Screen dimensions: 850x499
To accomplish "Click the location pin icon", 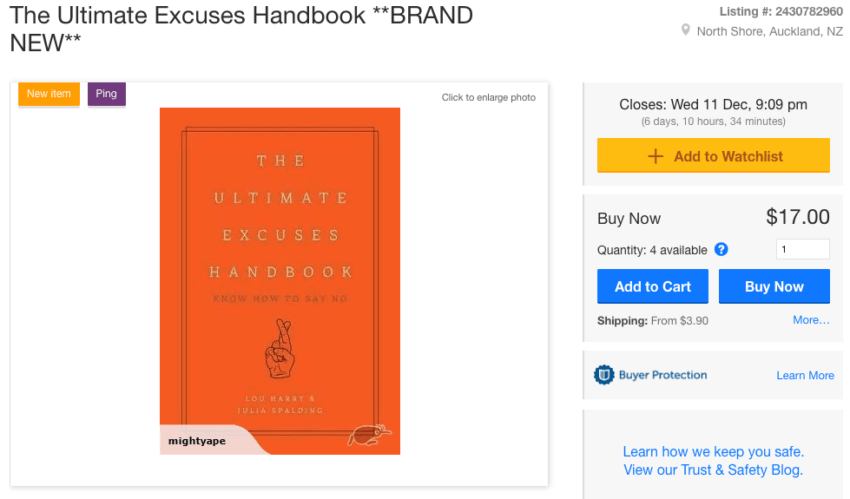I will [686, 31].
